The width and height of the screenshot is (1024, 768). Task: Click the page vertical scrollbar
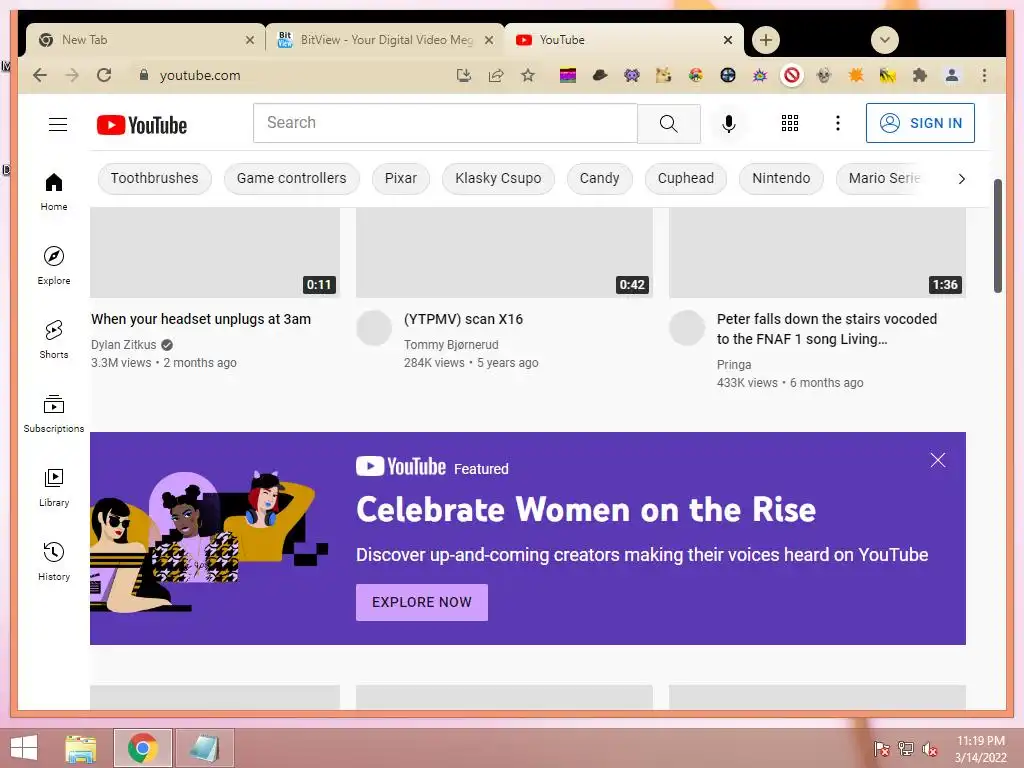(x=997, y=236)
